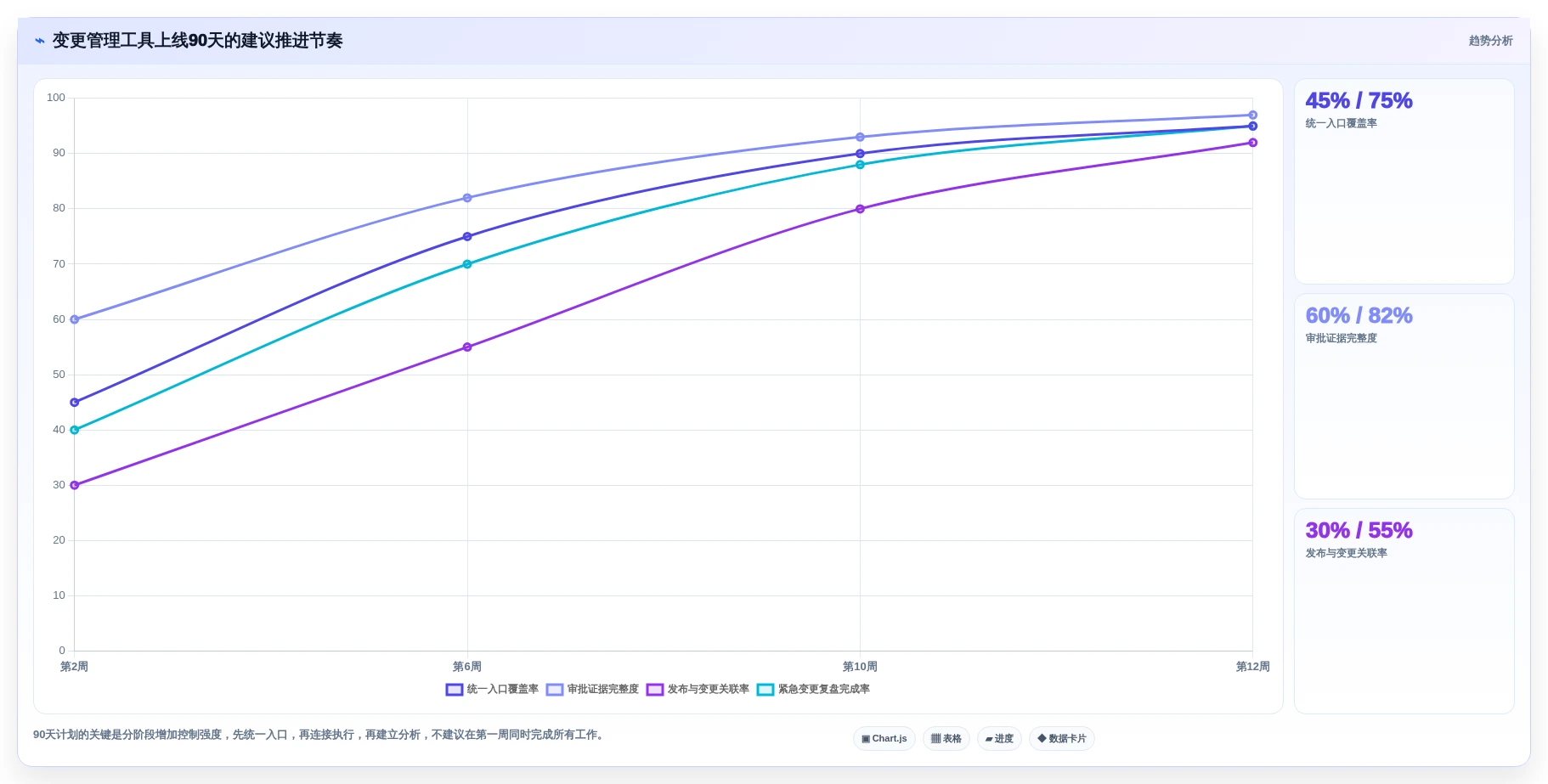1548x784 pixels.
Task: Click the chart title 变更管理工具上线90天的建议推进节奏
Action: [198, 41]
